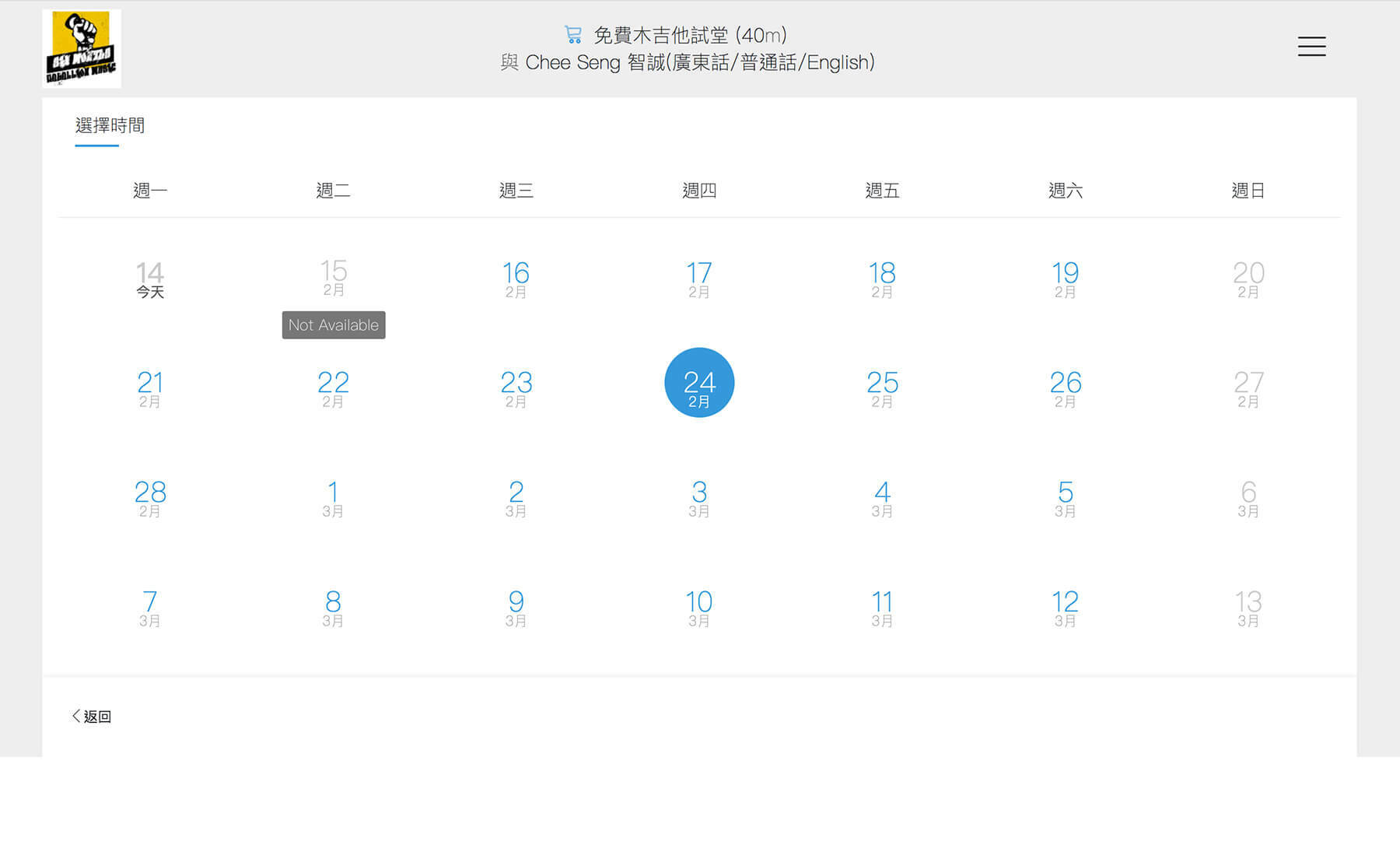Choose February 21 date
Screen dimensions: 1400x852
150,389
